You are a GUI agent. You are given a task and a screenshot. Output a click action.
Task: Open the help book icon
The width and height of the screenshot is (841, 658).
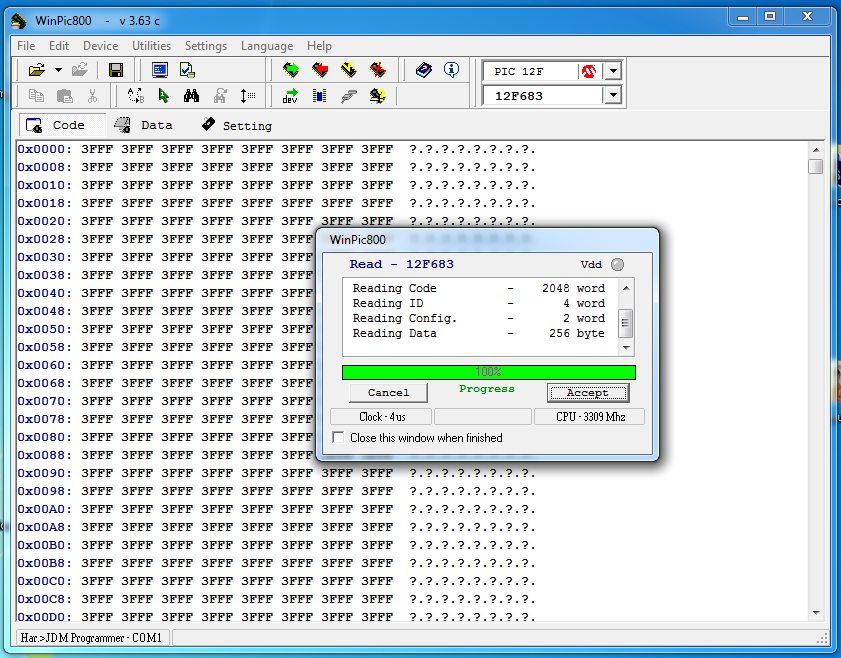pos(424,70)
